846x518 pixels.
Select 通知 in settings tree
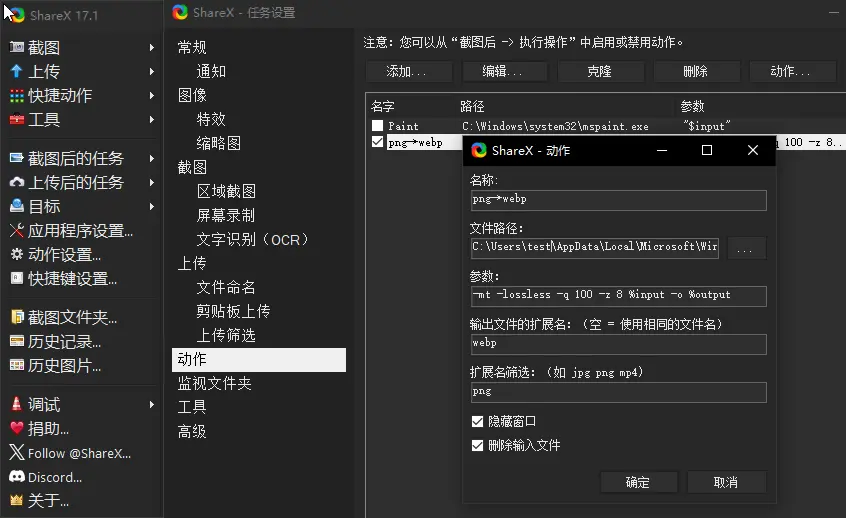211,71
